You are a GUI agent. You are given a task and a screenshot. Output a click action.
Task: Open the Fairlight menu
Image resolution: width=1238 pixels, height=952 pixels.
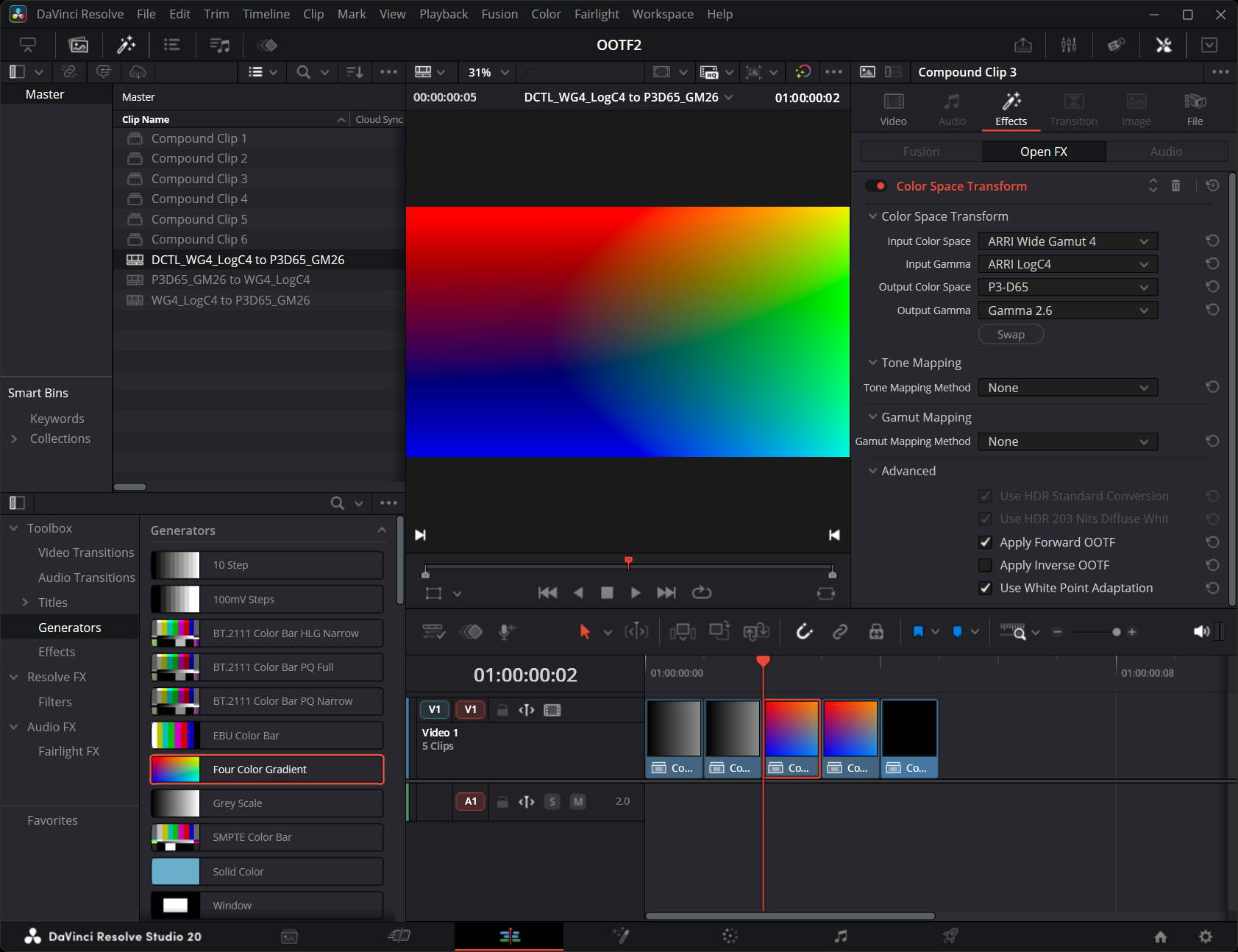[x=597, y=14]
